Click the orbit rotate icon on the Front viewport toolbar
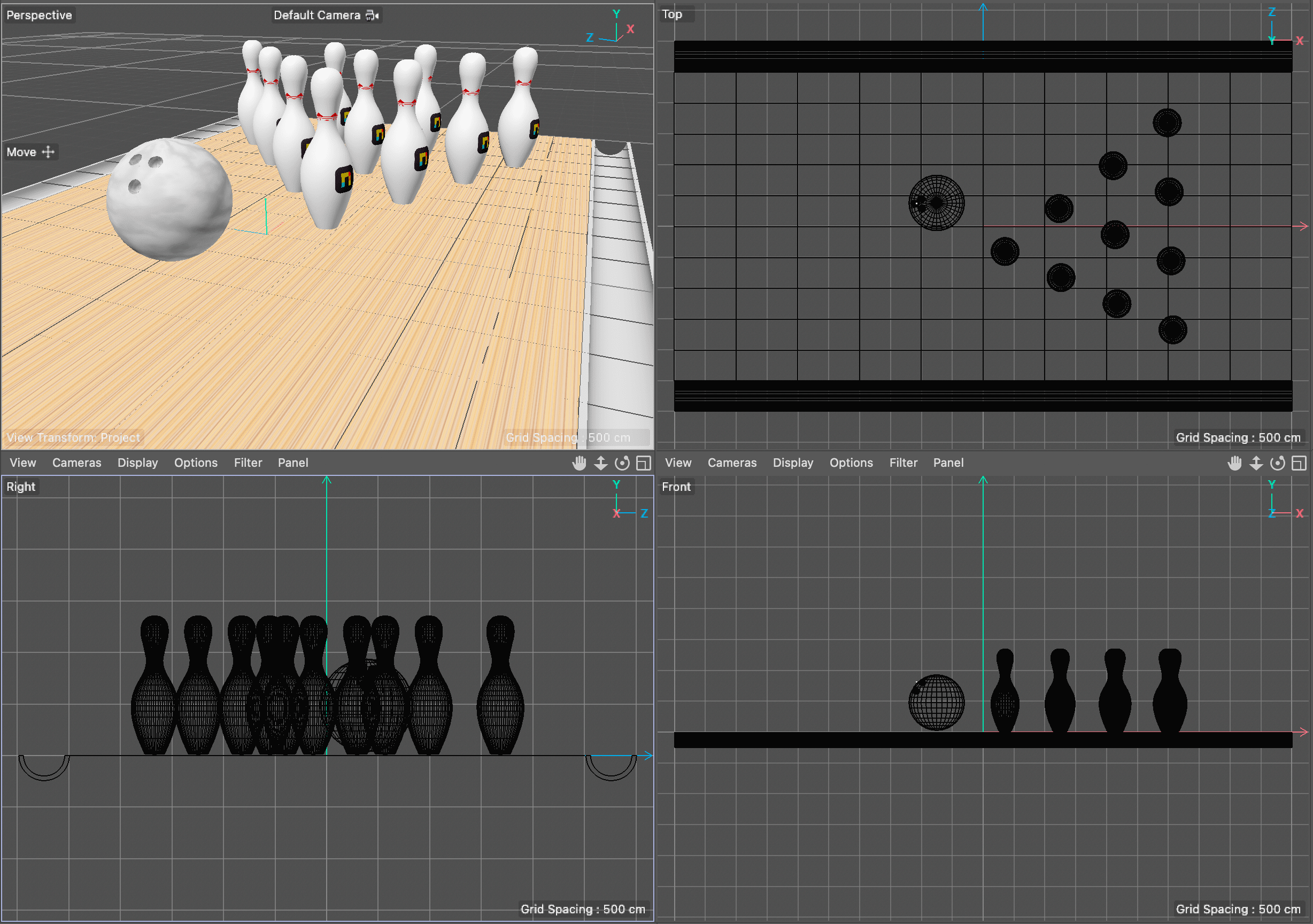Viewport: 1313px width, 924px height. [1278, 463]
